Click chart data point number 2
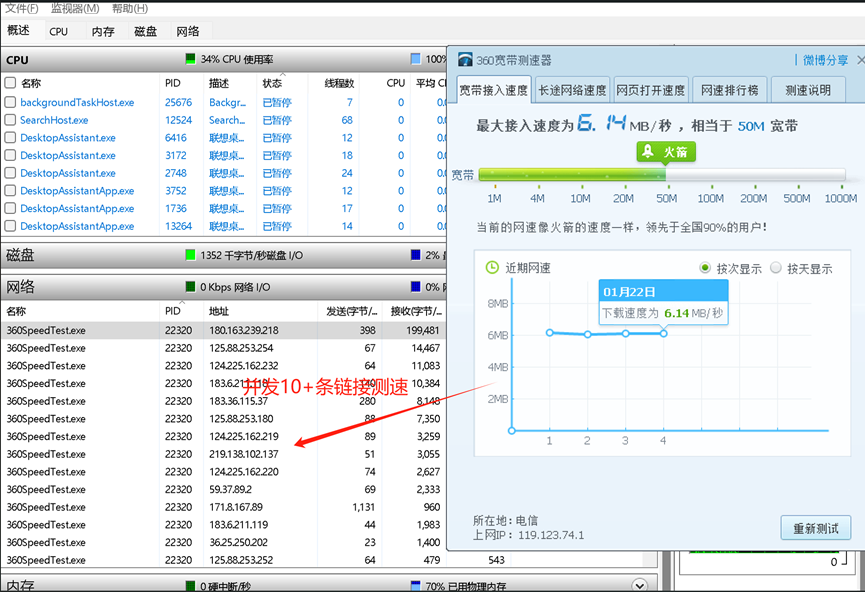 [x=588, y=334]
